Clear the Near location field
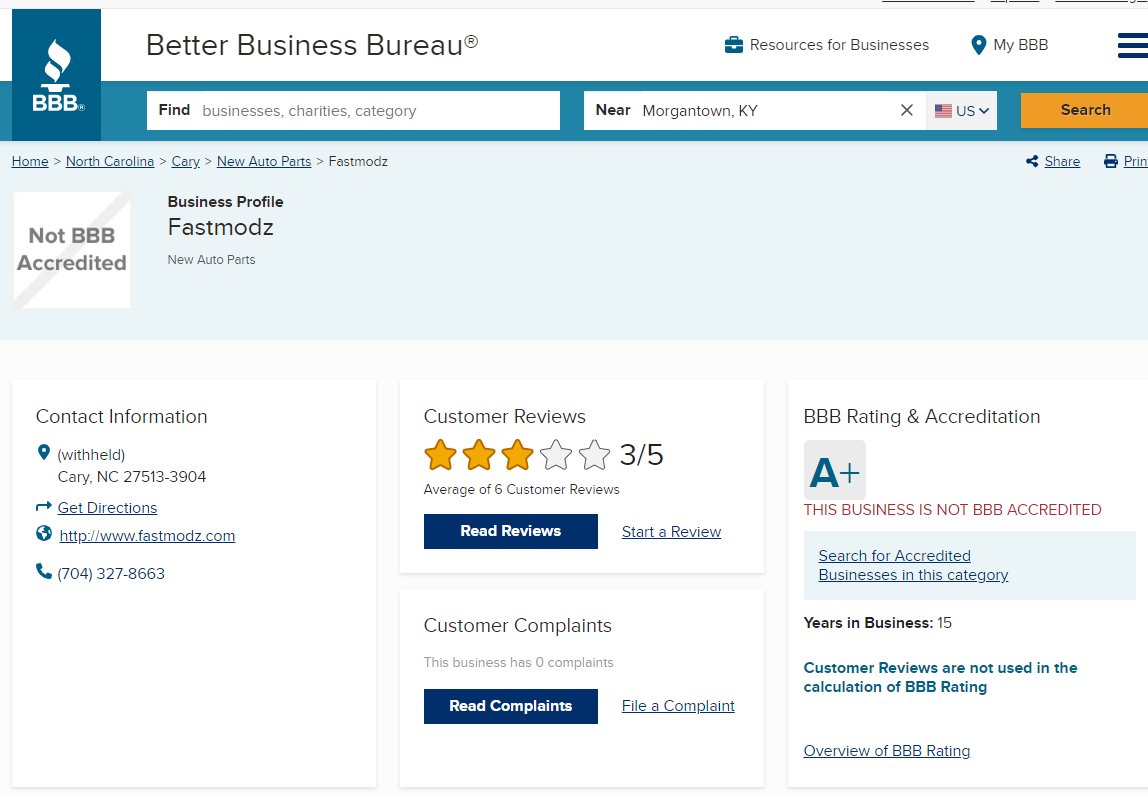The width and height of the screenshot is (1148, 797). [906, 110]
